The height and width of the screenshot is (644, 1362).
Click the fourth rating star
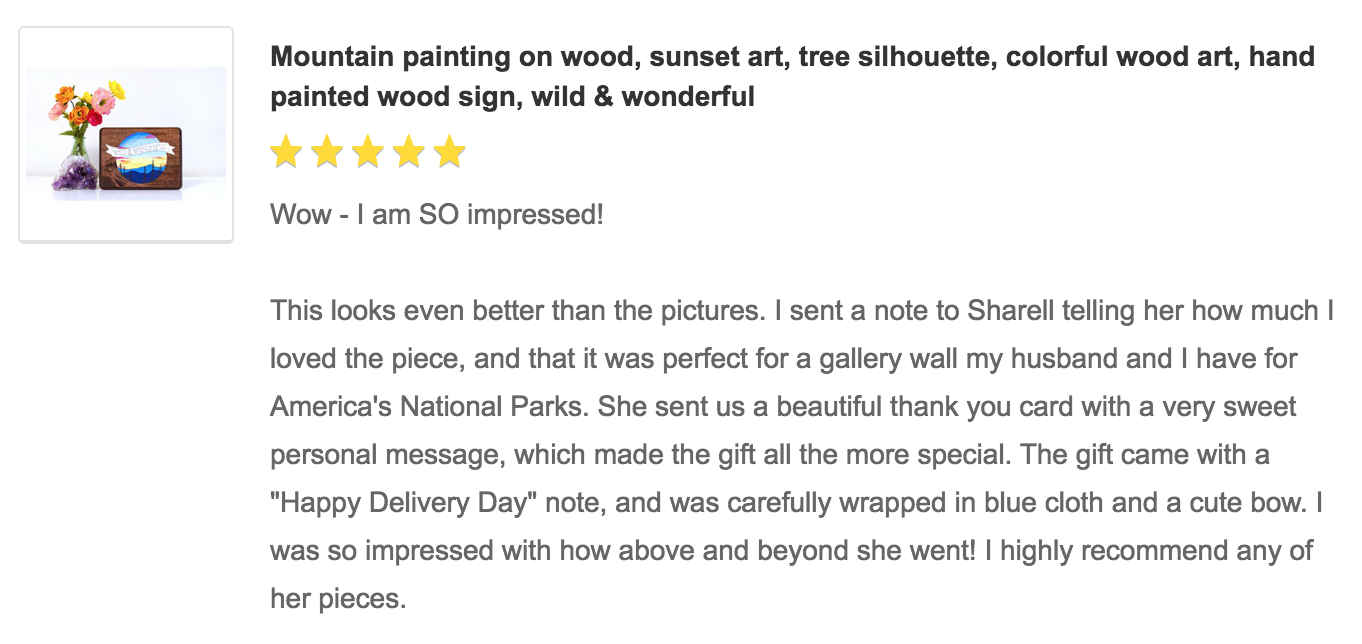pos(409,153)
